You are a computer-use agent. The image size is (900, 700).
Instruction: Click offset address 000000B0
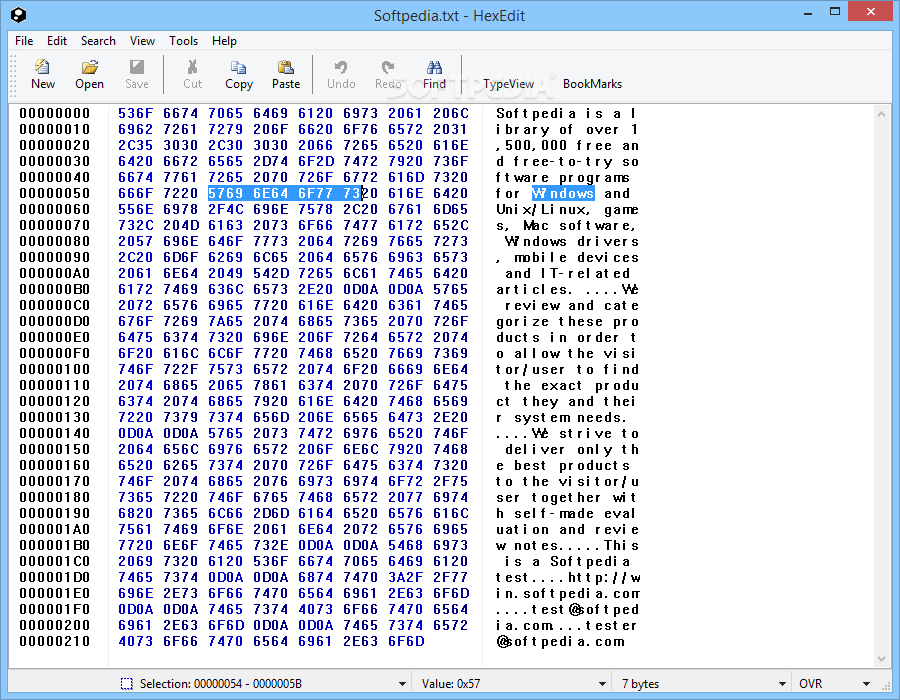[x=55, y=290]
